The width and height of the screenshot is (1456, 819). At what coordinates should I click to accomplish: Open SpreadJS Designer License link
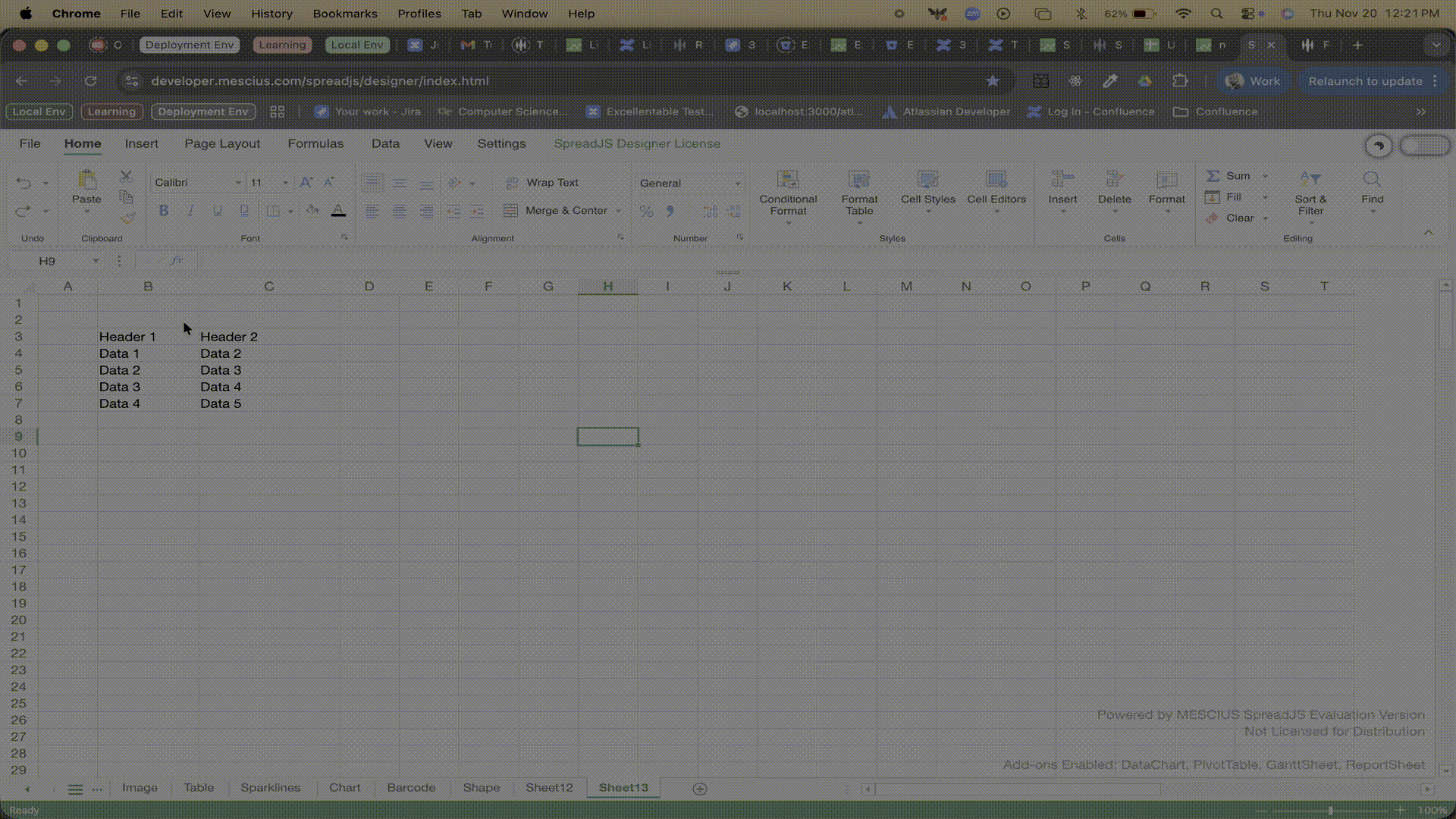point(636,144)
